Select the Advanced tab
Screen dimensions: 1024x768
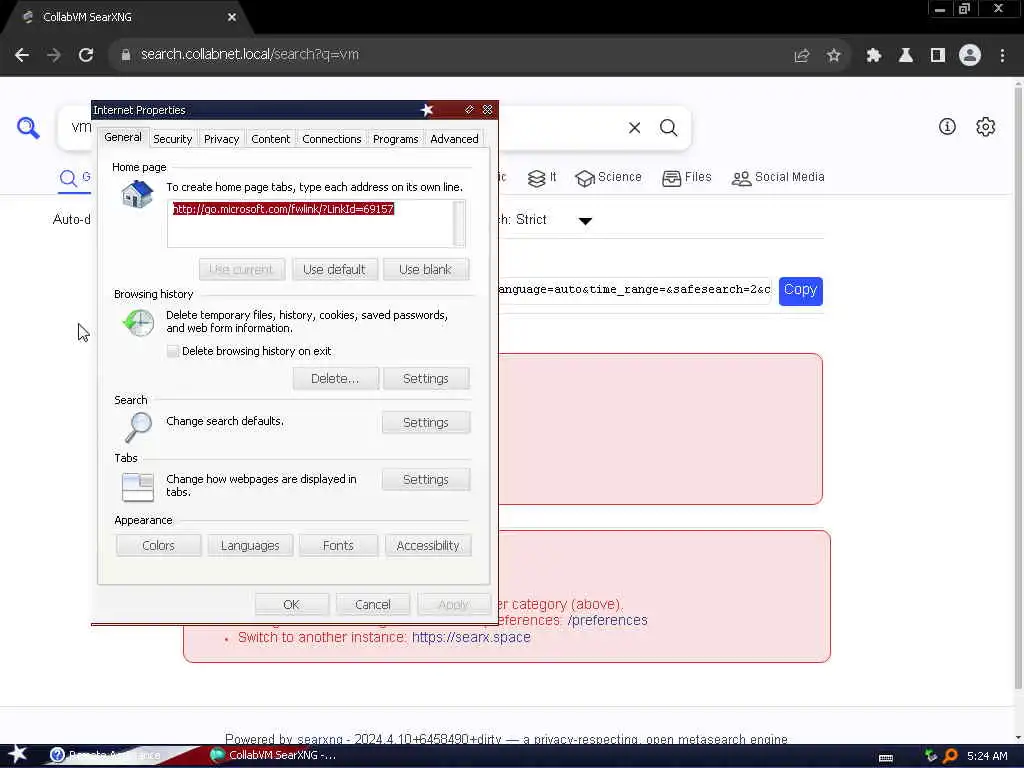(x=455, y=139)
